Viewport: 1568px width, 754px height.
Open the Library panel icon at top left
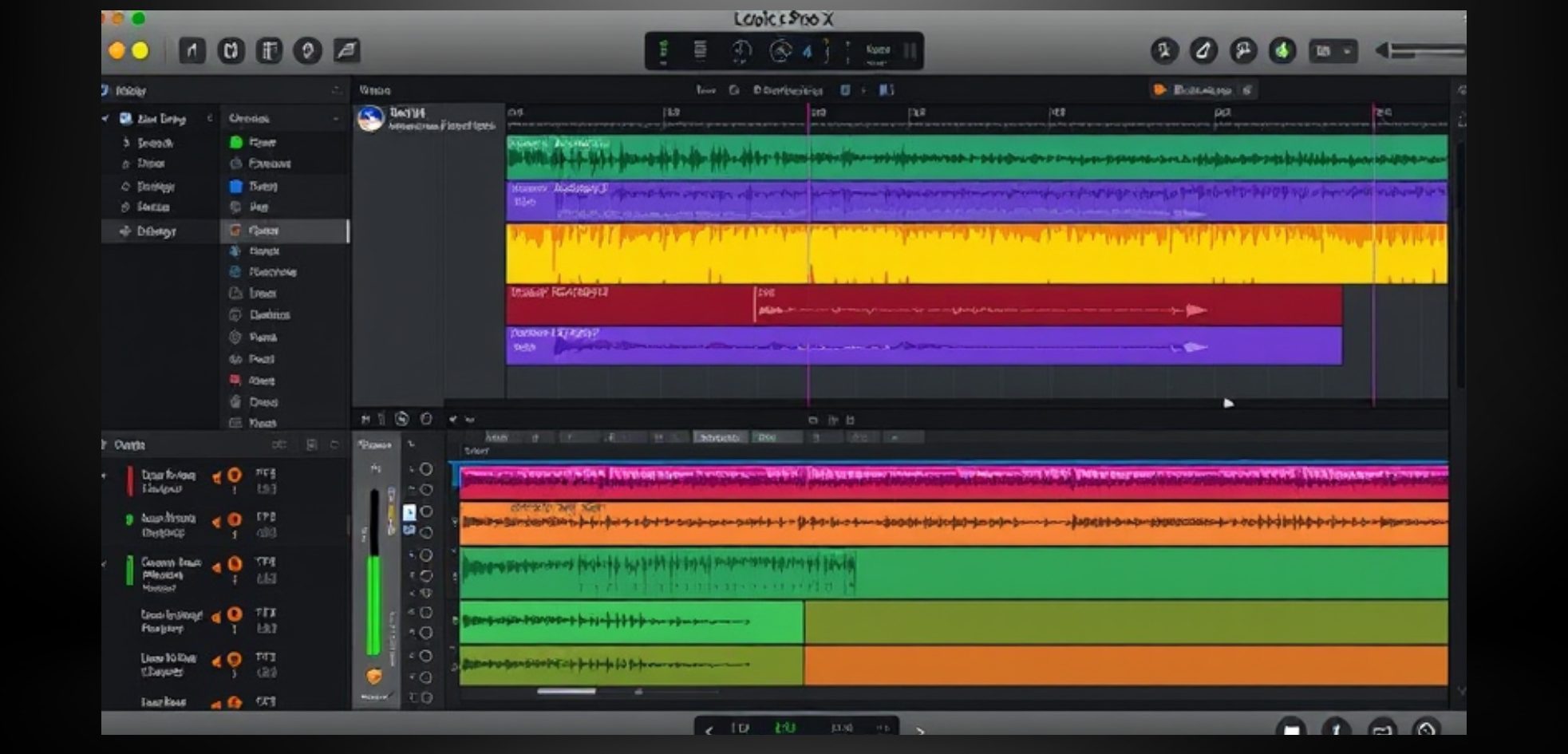[192, 49]
